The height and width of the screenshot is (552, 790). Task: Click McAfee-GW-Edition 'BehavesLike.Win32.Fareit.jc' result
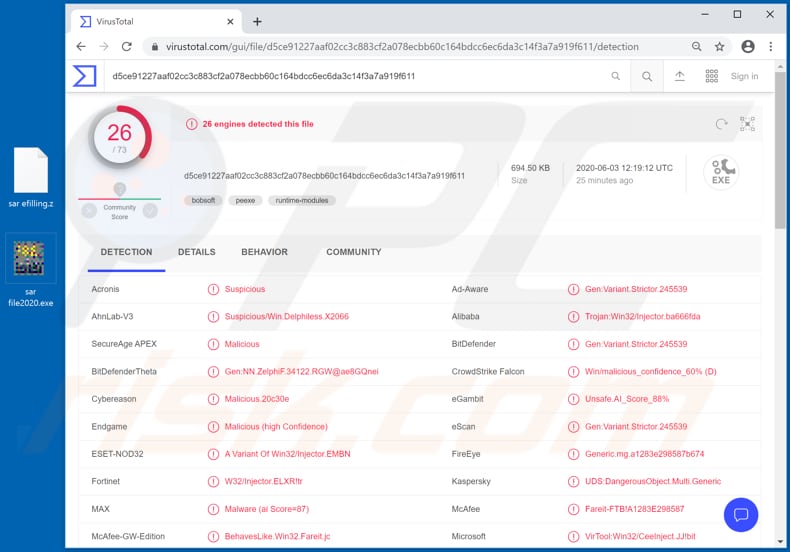tap(278, 536)
